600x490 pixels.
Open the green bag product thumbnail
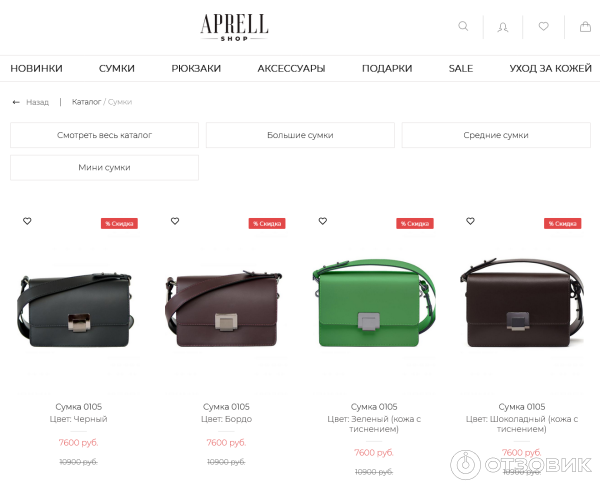[374, 302]
